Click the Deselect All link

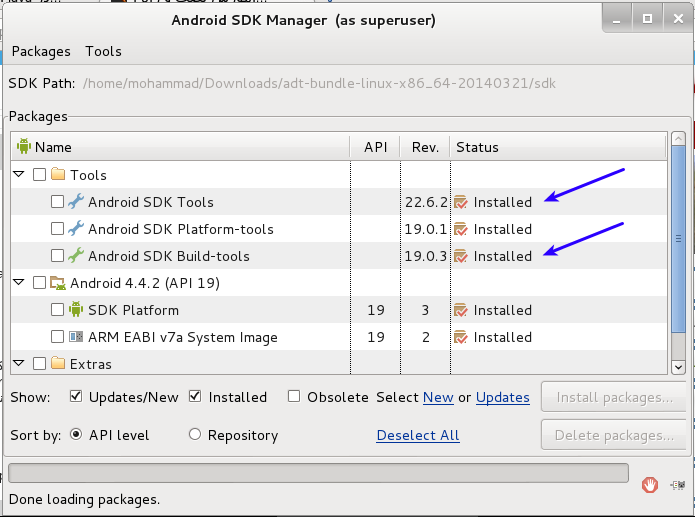418,435
